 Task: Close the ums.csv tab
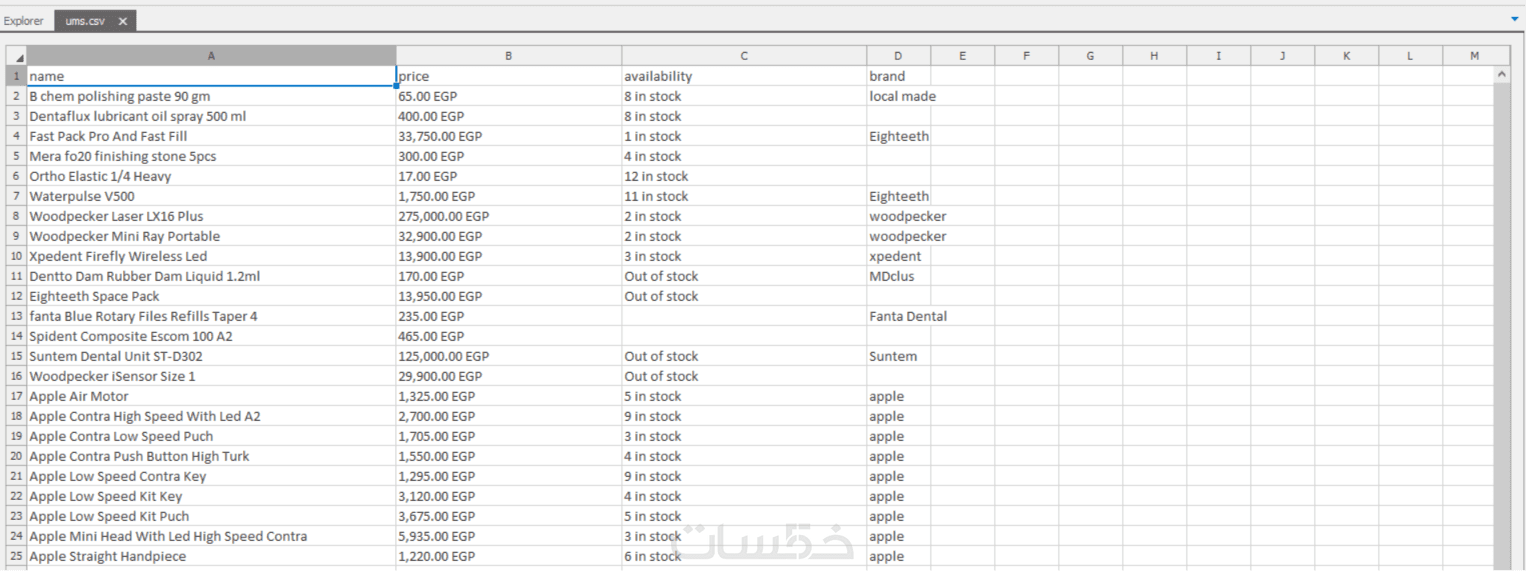[122, 21]
